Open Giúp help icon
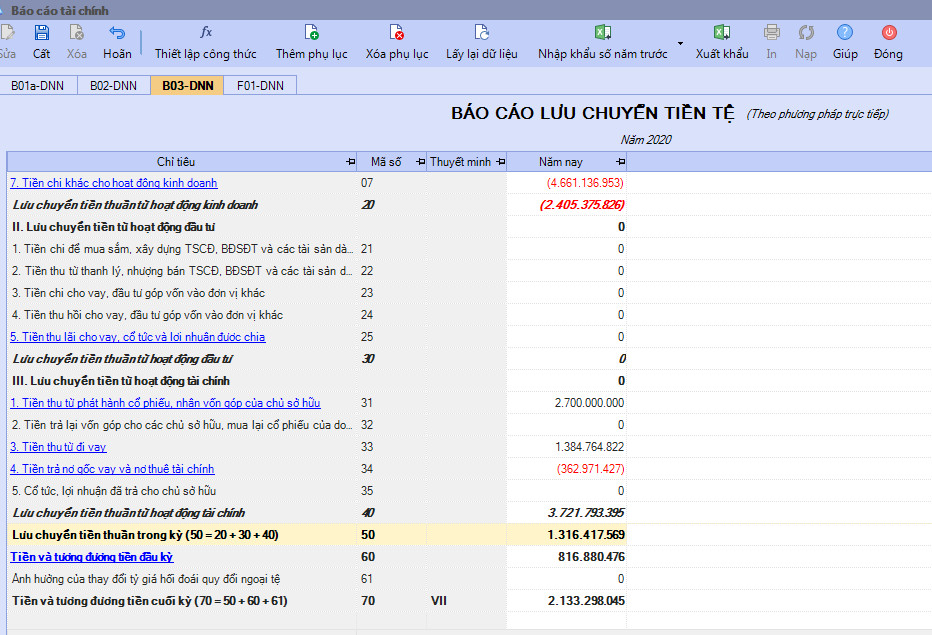Screen dimensions: 932x635 [845, 33]
